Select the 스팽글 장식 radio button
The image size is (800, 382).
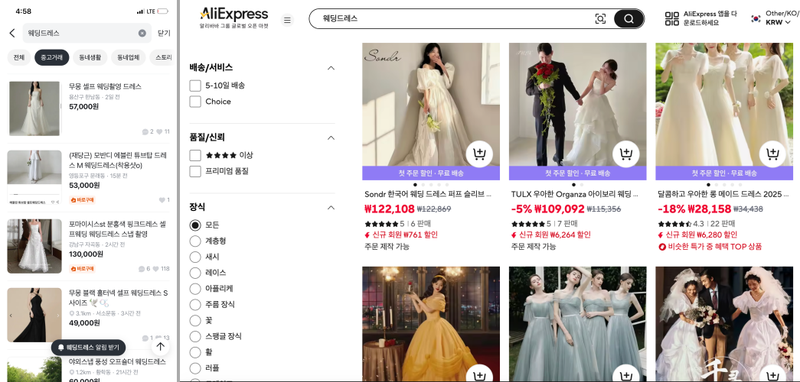(x=195, y=337)
